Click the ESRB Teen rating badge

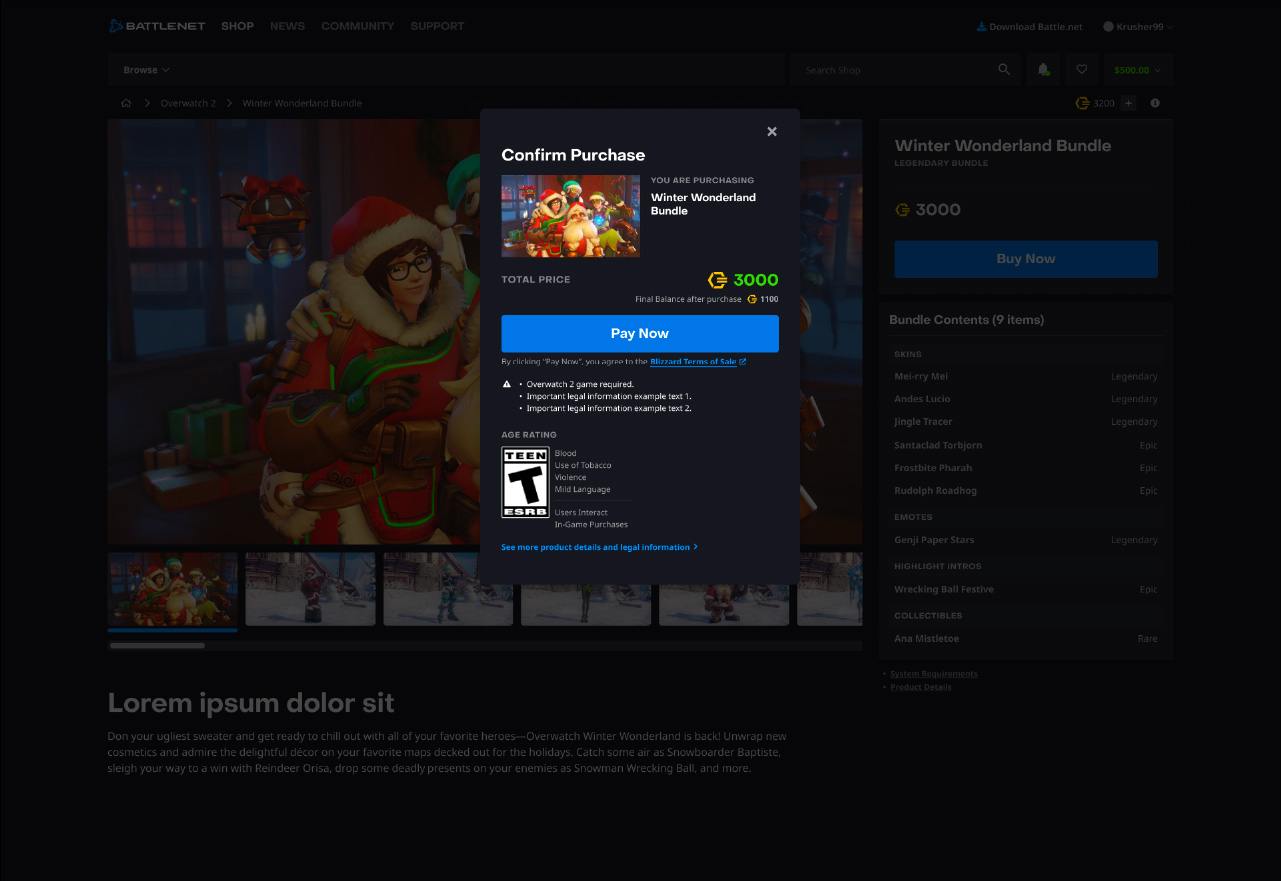coord(525,482)
